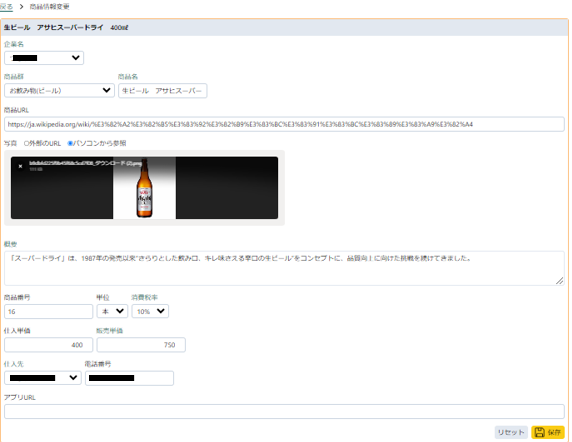Open the 商品群 お飲み物(ビール) dropdown
Viewport: 572px width, 442px height.
pos(59,90)
